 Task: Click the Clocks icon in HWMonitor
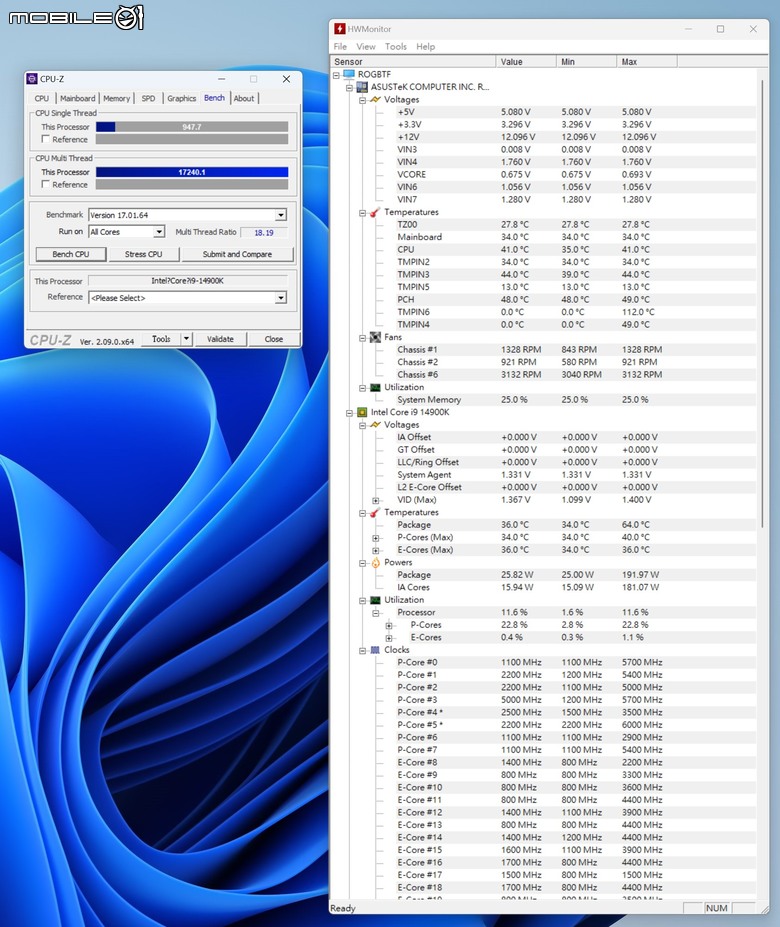coord(375,650)
